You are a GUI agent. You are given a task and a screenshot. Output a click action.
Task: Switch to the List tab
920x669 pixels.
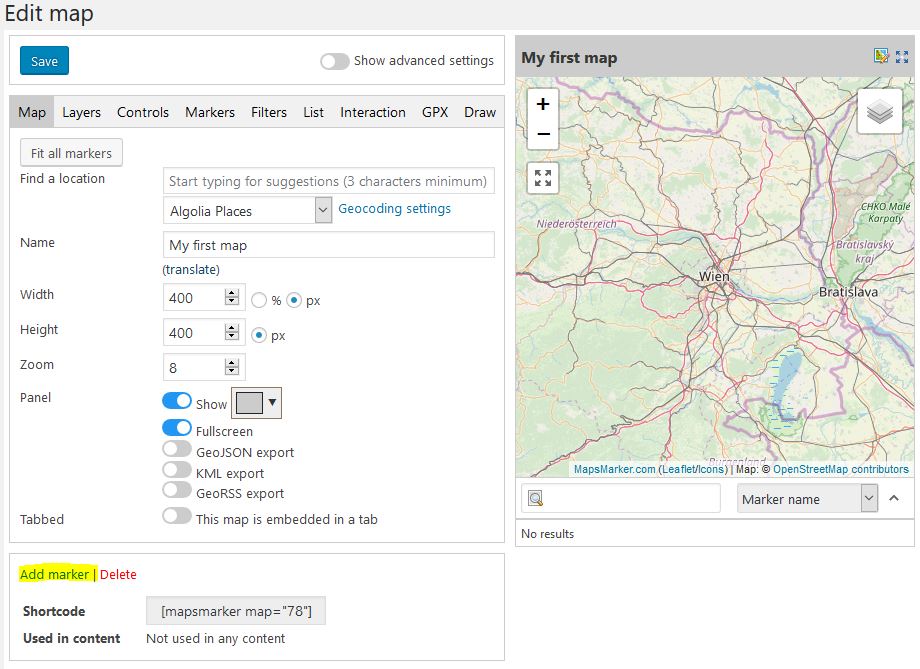(313, 112)
